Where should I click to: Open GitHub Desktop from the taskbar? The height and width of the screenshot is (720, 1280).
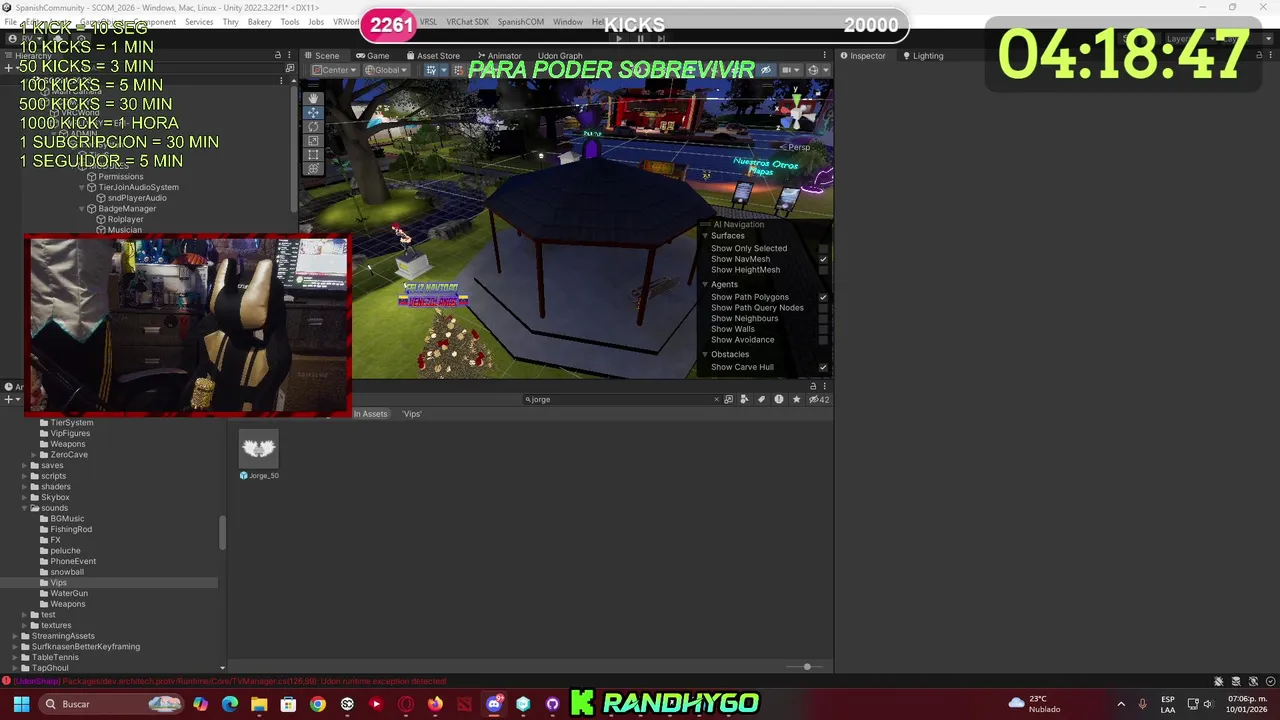pyautogui.click(x=552, y=704)
